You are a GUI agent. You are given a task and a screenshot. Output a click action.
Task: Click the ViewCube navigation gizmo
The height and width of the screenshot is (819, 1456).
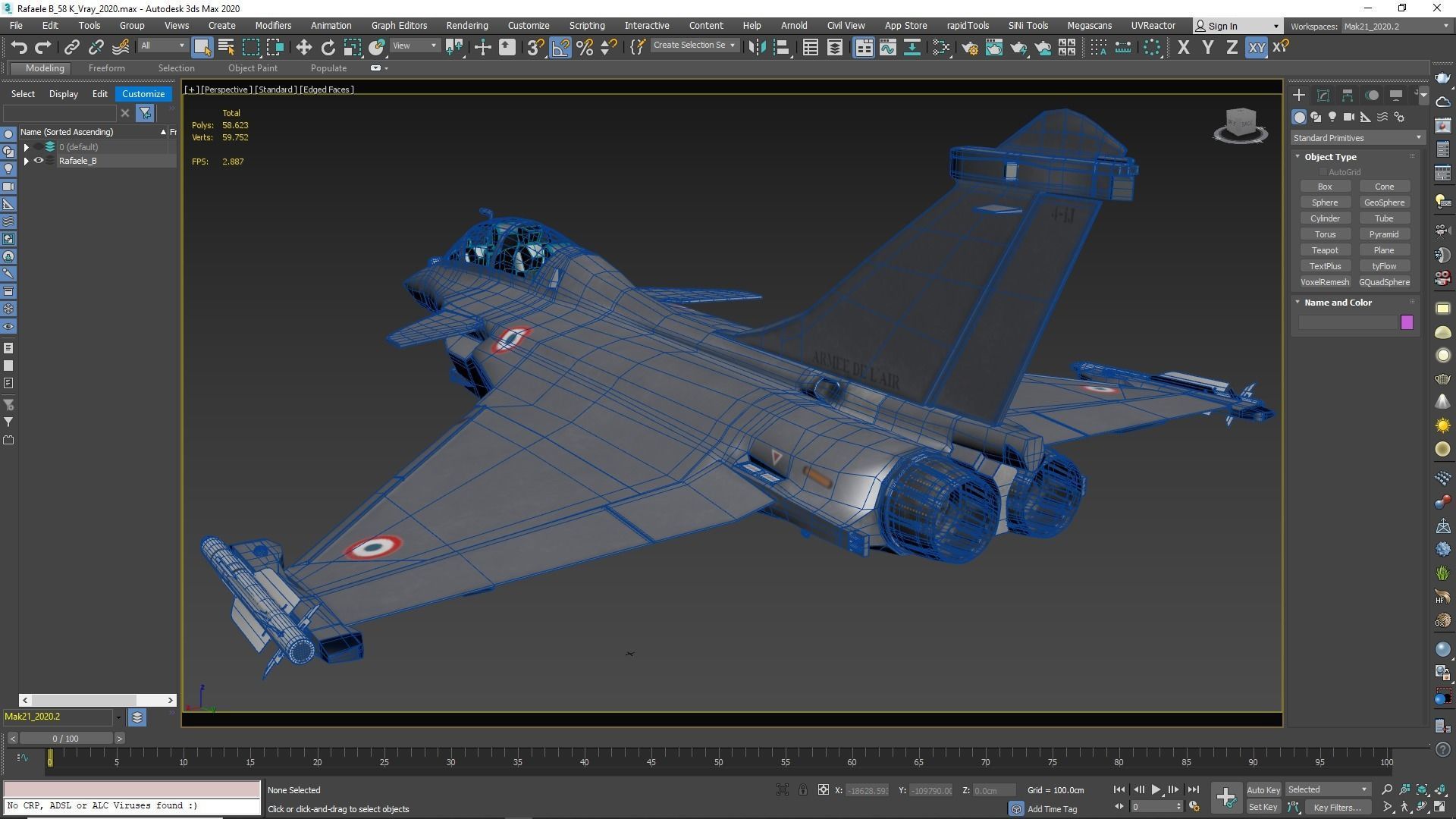pos(1241,125)
